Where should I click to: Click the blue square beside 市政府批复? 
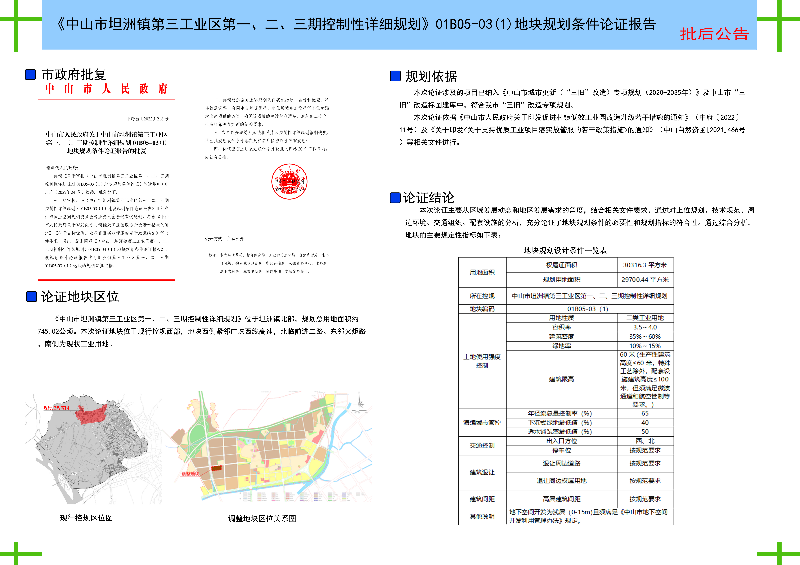coord(29,75)
